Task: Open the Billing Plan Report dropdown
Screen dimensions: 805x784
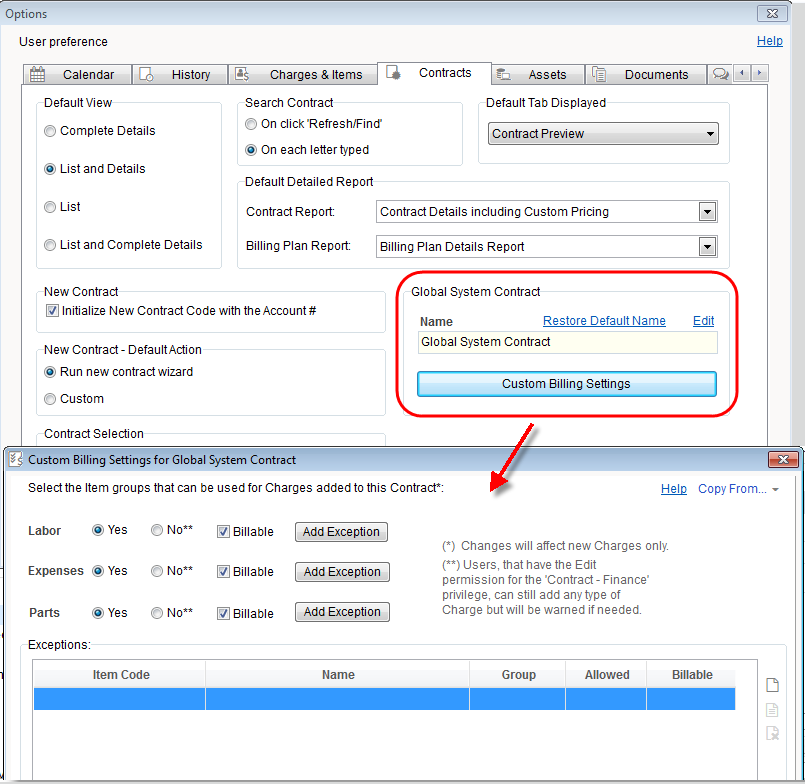Action: pos(707,247)
